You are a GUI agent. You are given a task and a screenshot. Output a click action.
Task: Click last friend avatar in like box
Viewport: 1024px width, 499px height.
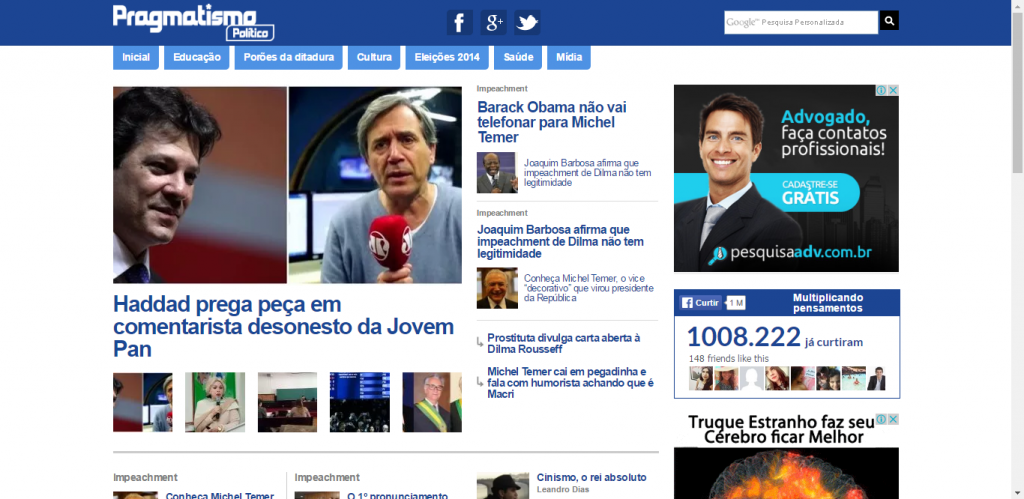tap(876, 378)
